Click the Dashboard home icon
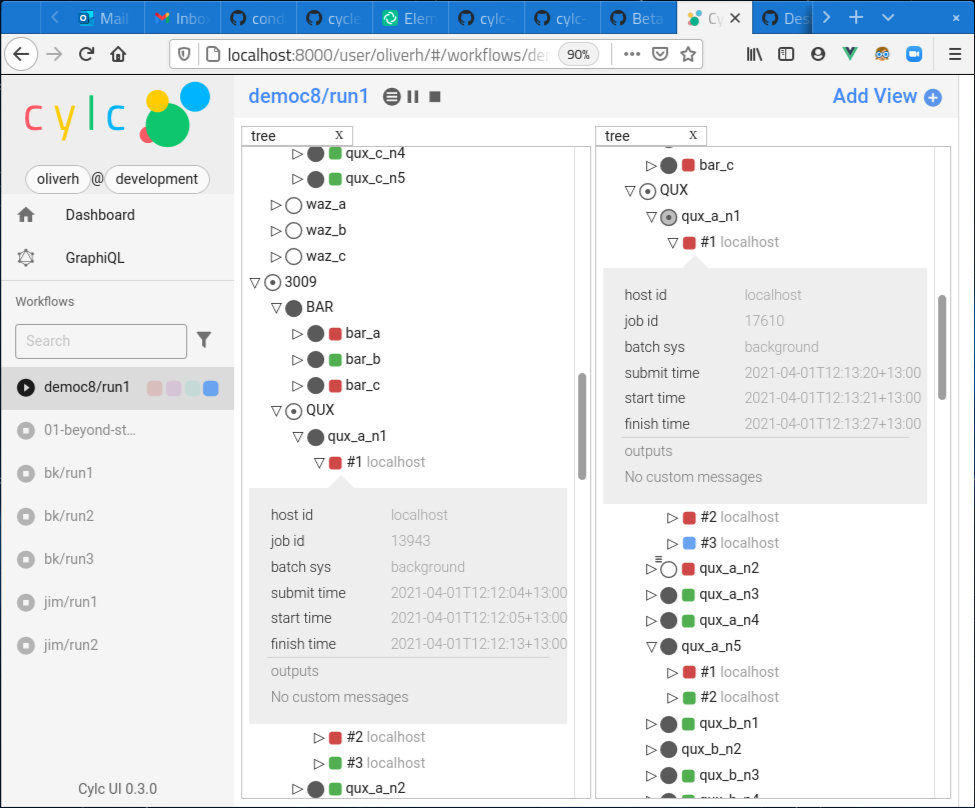The image size is (975, 808). tap(26, 215)
